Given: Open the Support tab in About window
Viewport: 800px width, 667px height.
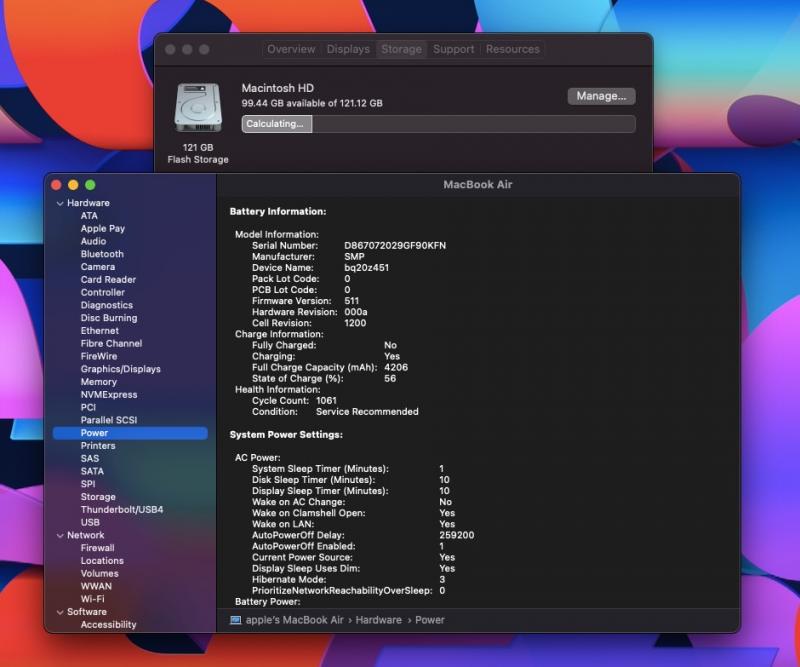Looking at the screenshot, I should point(454,50).
